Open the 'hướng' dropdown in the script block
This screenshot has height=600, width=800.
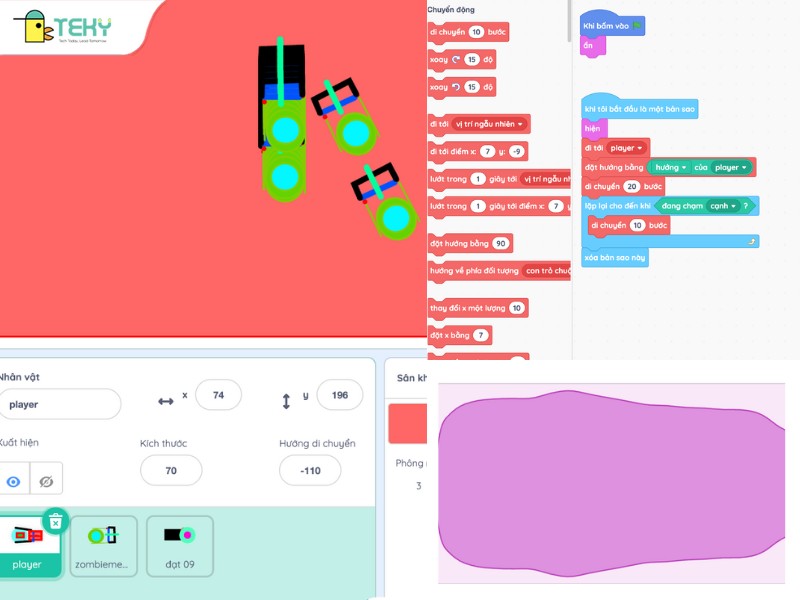(672, 167)
